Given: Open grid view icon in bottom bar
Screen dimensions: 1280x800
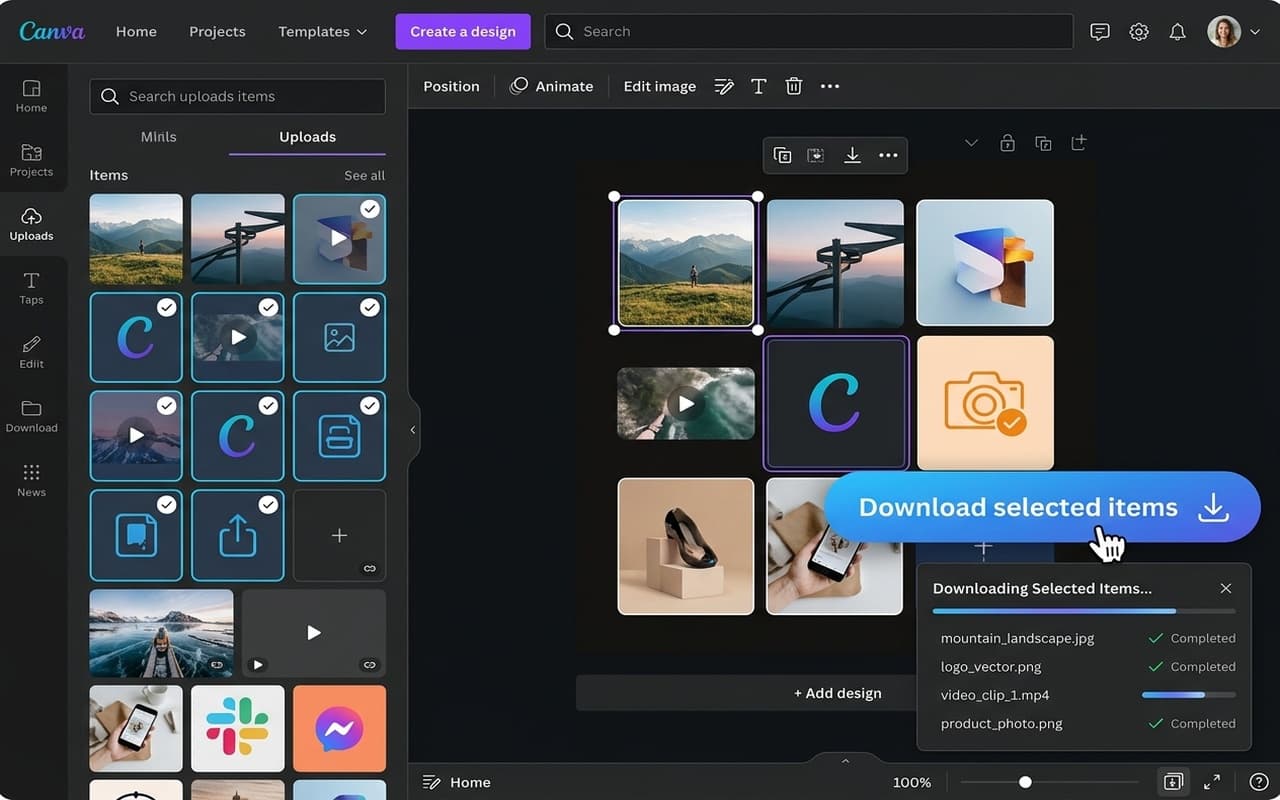Looking at the screenshot, I should [x=1174, y=782].
